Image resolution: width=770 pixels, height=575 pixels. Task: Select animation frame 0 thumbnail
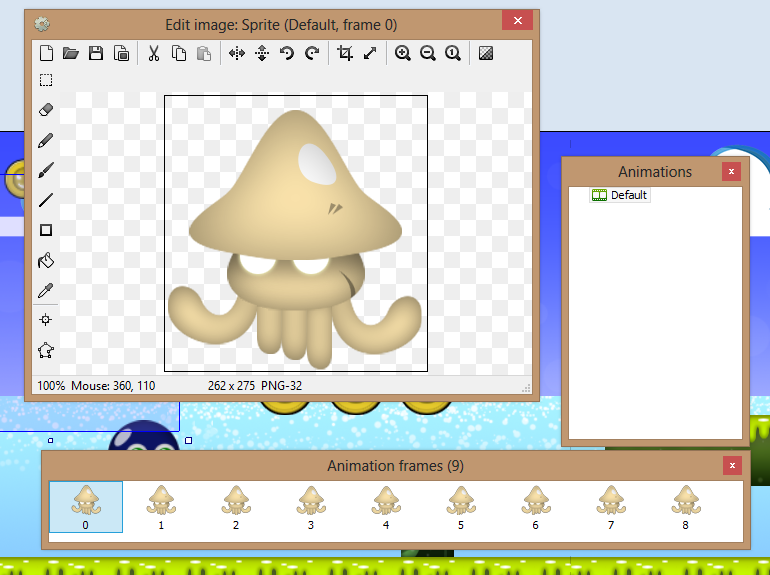click(x=86, y=507)
